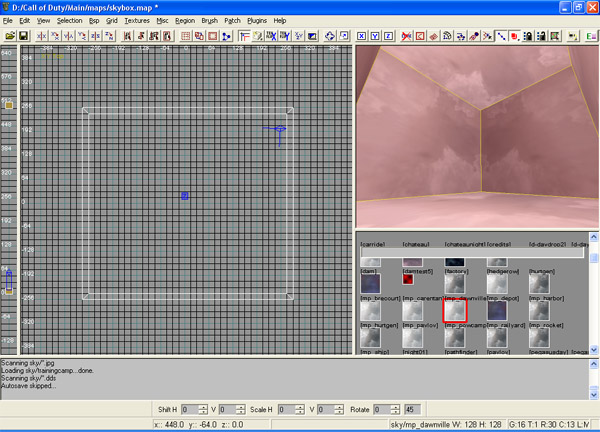Toggle Scale Z axis lock button
The height and width of the screenshot is (432, 600).
[388, 36]
